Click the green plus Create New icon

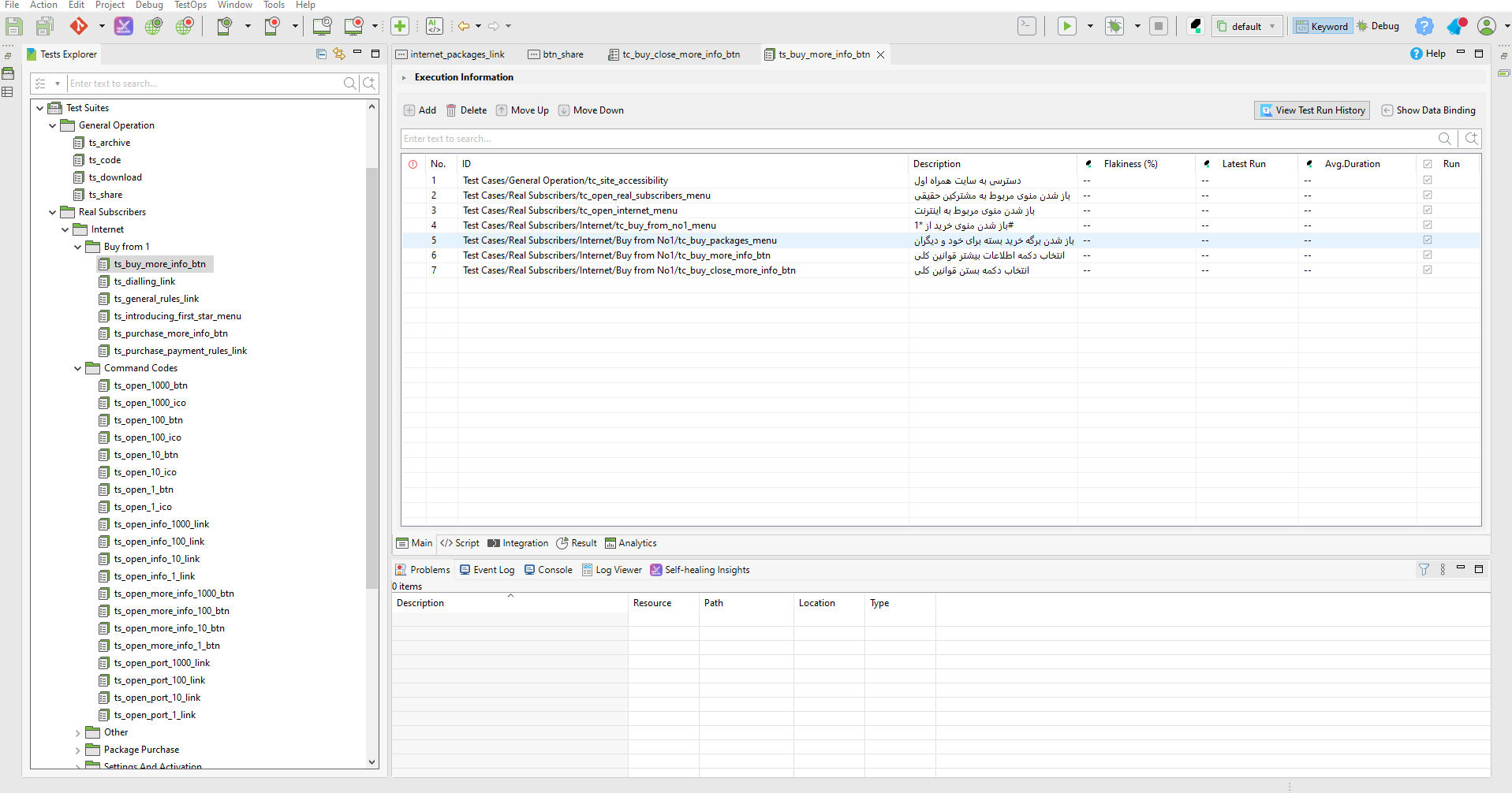point(400,26)
